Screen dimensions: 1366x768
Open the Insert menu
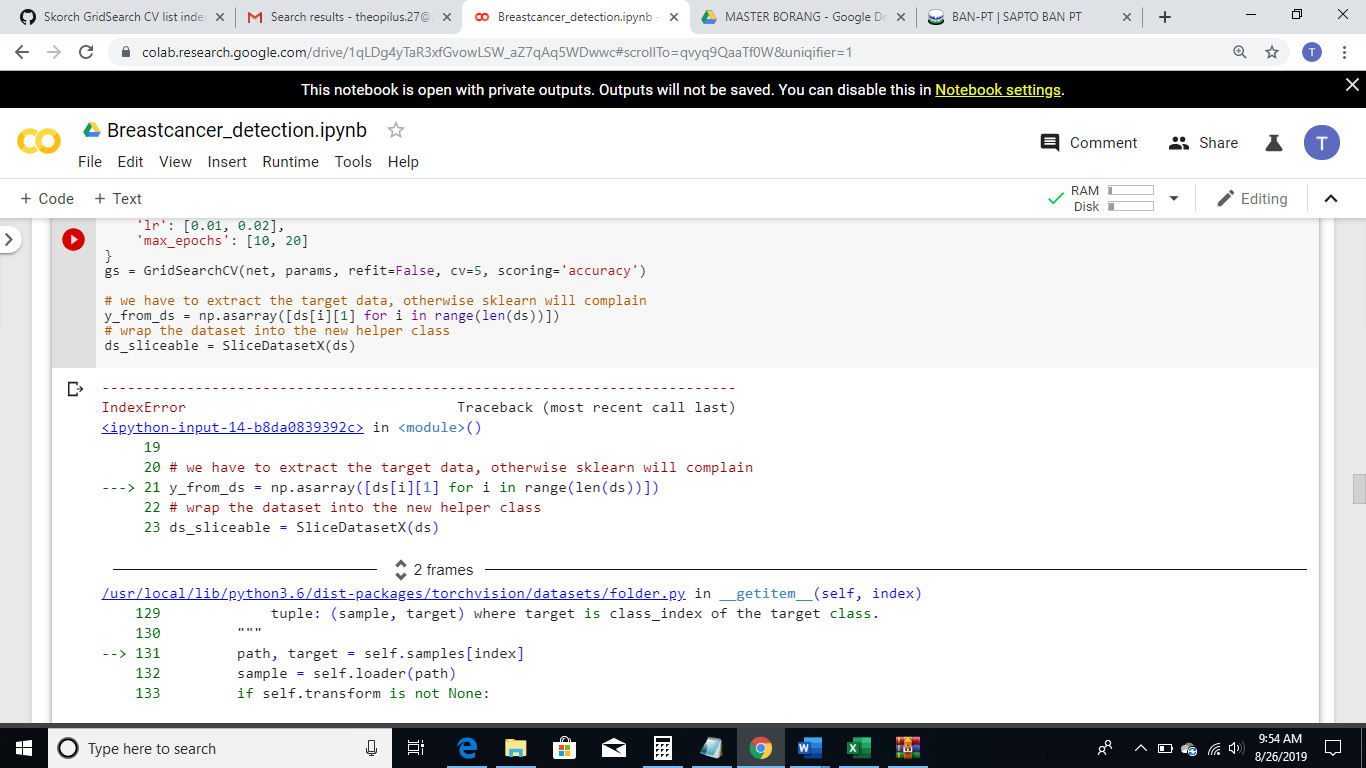[227, 162]
